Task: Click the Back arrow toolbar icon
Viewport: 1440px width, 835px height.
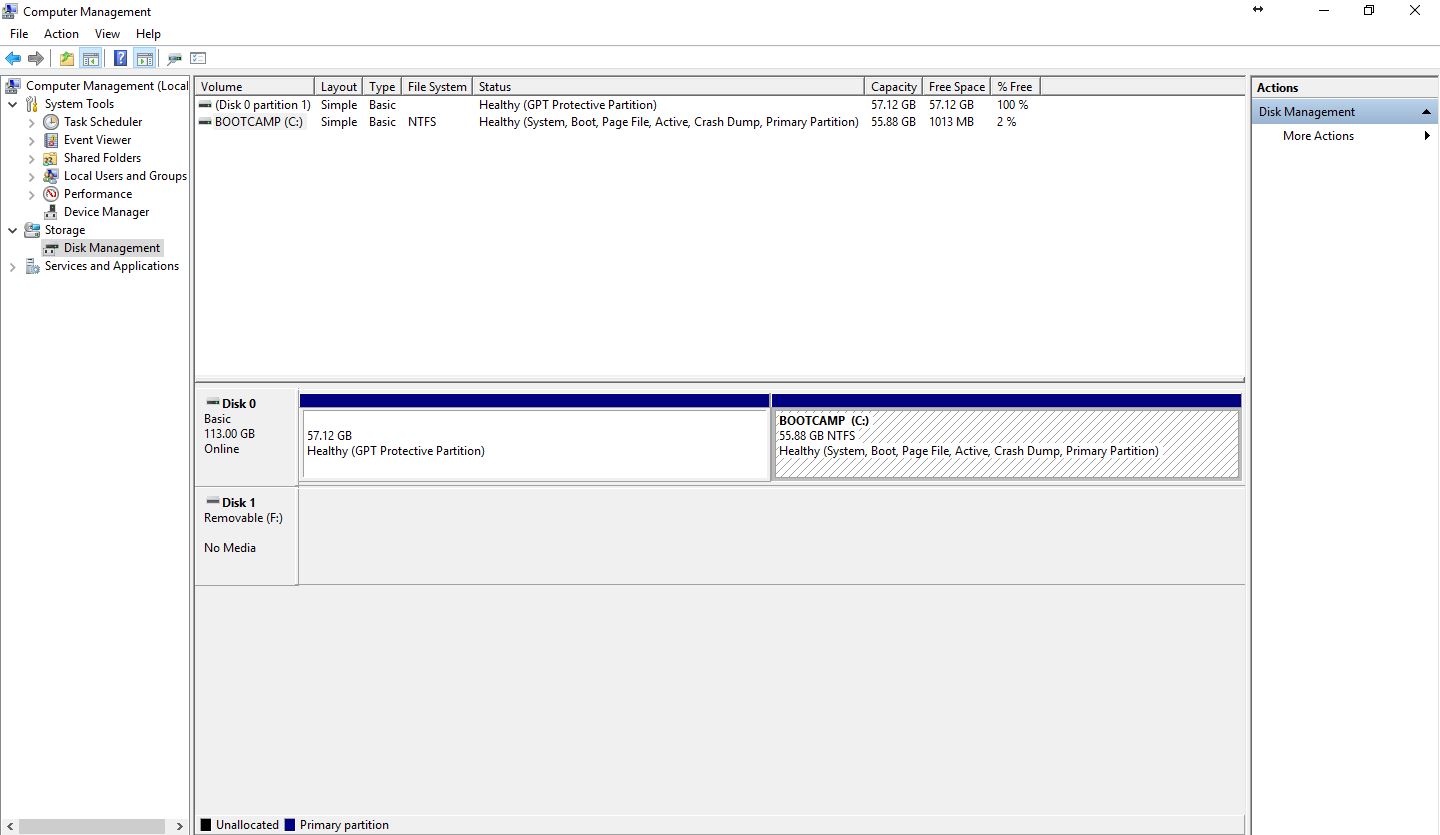Action: pos(13,58)
